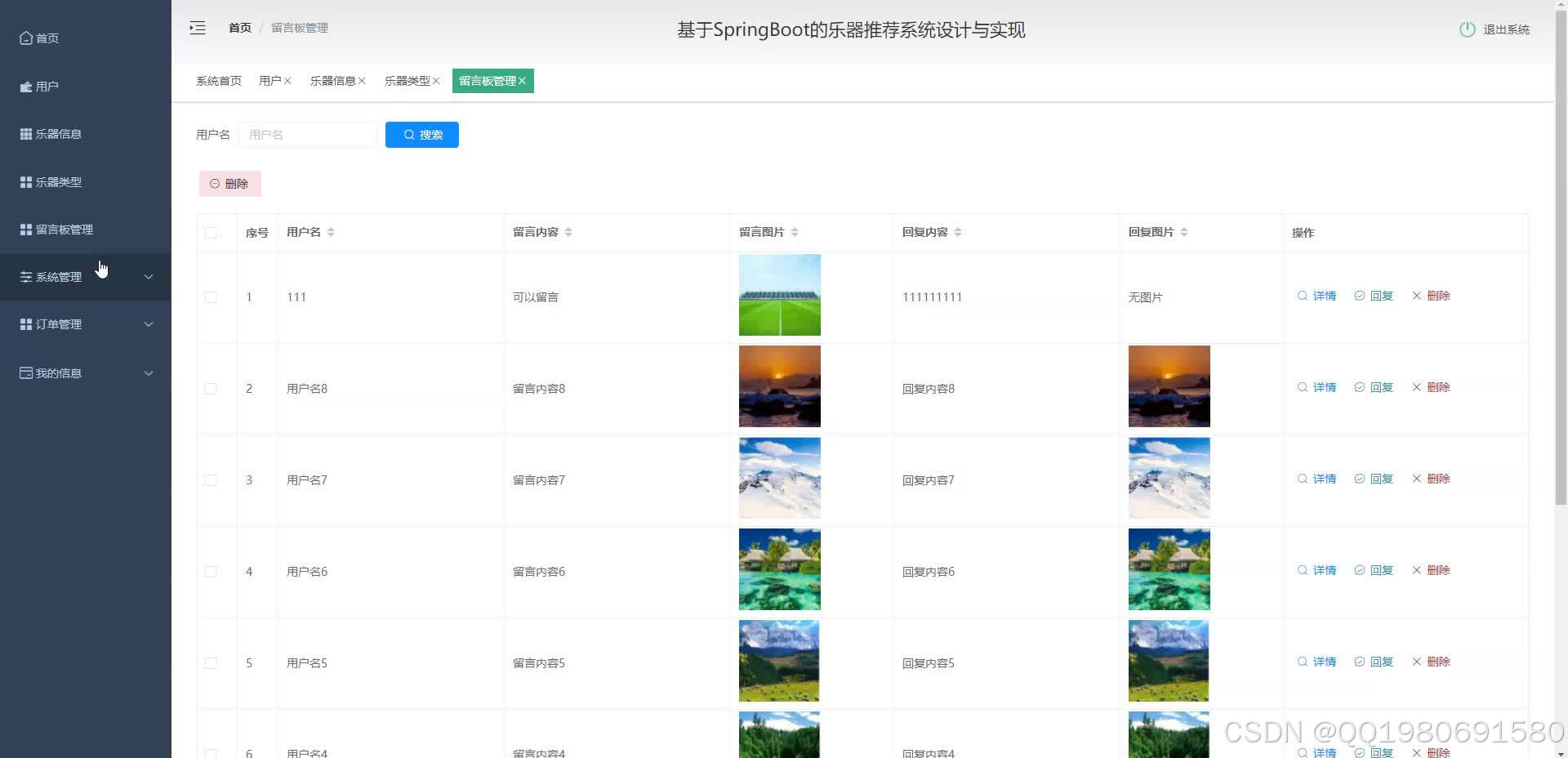Select the checkbox beside 用户名7

pyautogui.click(x=210, y=479)
